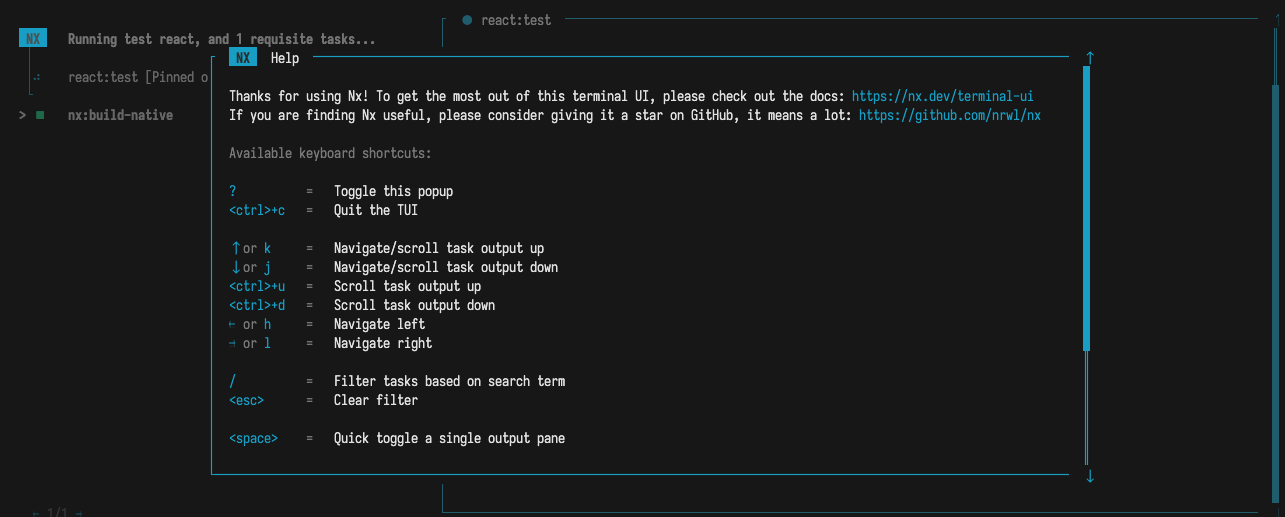Click the down arrow below the Help scrollbar
The width and height of the screenshot is (1285, 517).
click(x=1089, y=477)
